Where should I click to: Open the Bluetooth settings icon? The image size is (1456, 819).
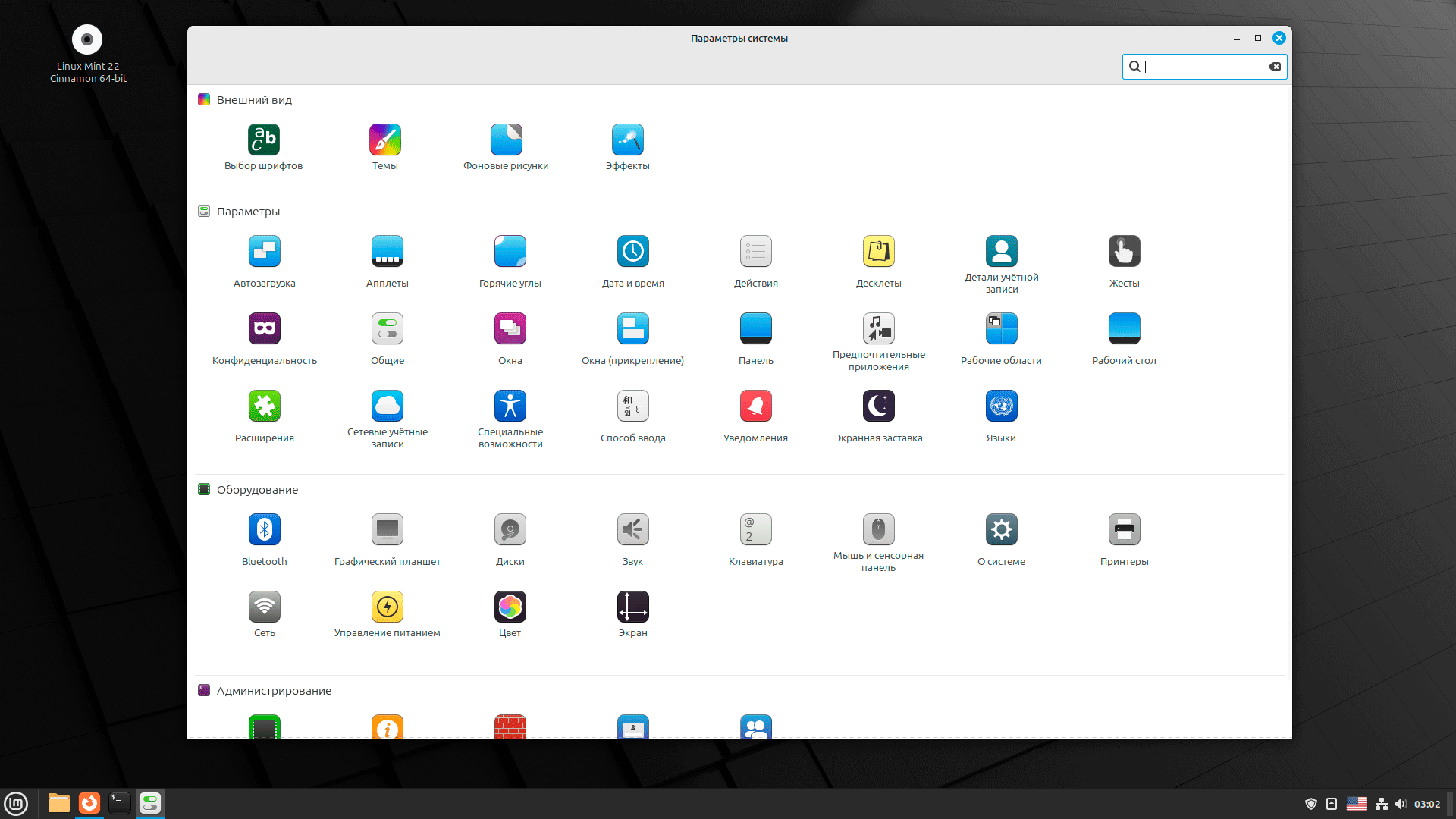[x=264, y=530]
